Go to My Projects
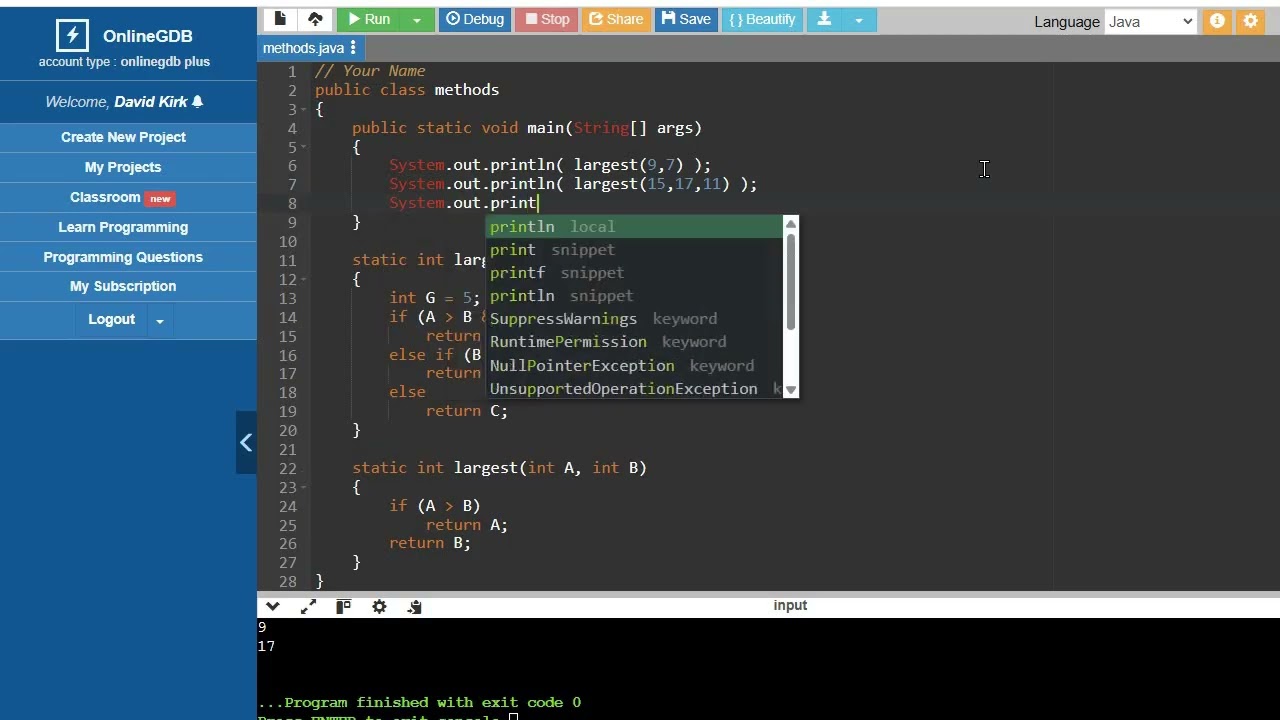The image size is (1280, 720). tap(123, 167)
